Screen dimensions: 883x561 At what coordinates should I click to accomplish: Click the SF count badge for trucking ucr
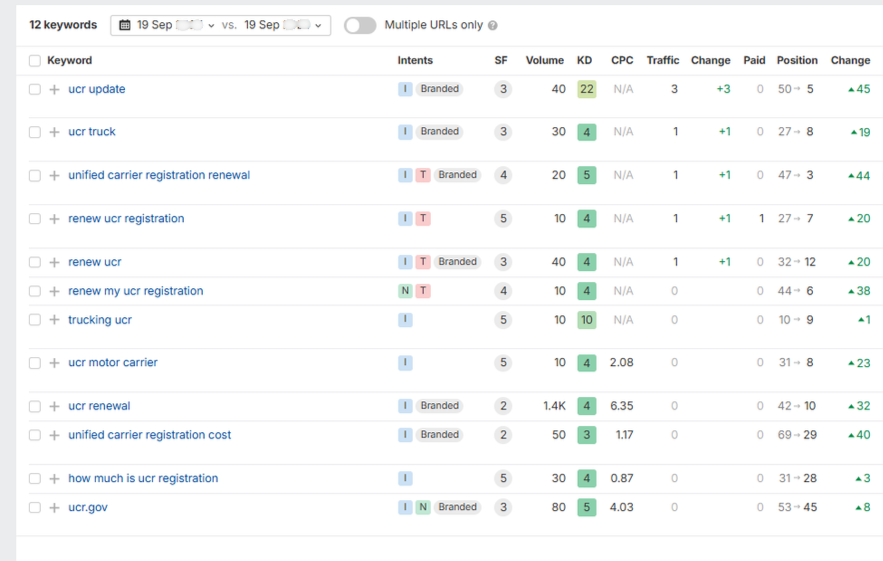tap(503, 320)
